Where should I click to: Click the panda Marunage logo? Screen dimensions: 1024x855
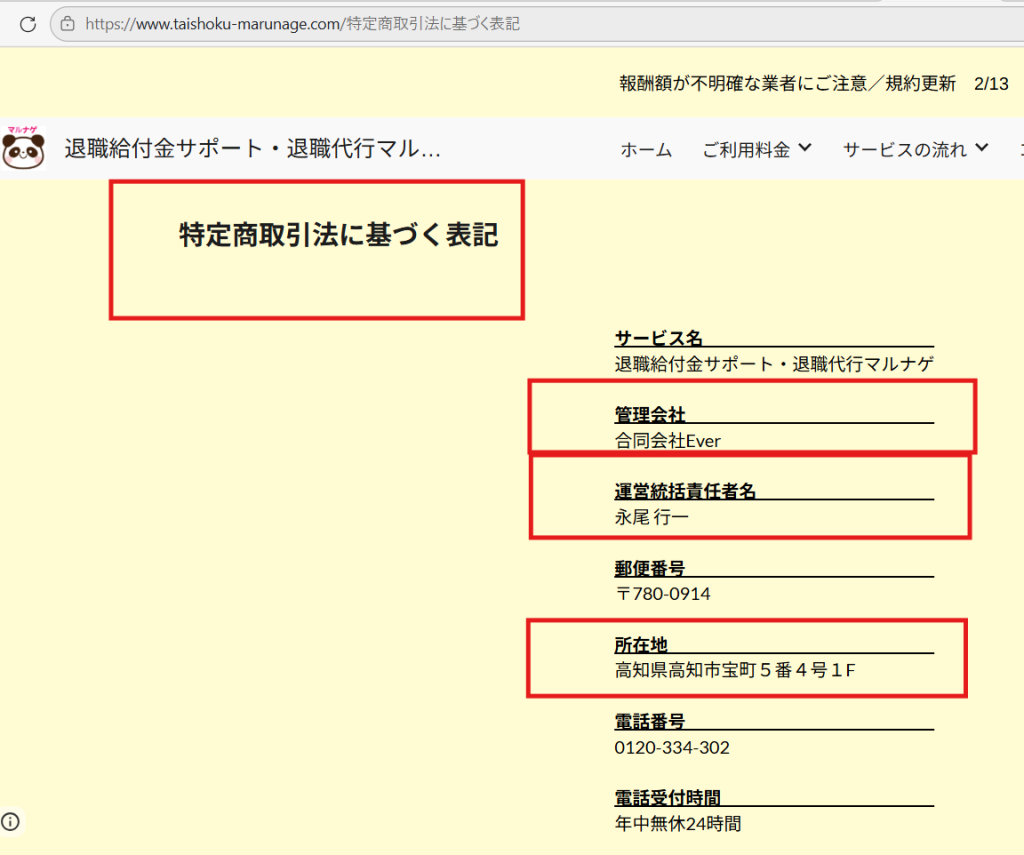[24, 148]
